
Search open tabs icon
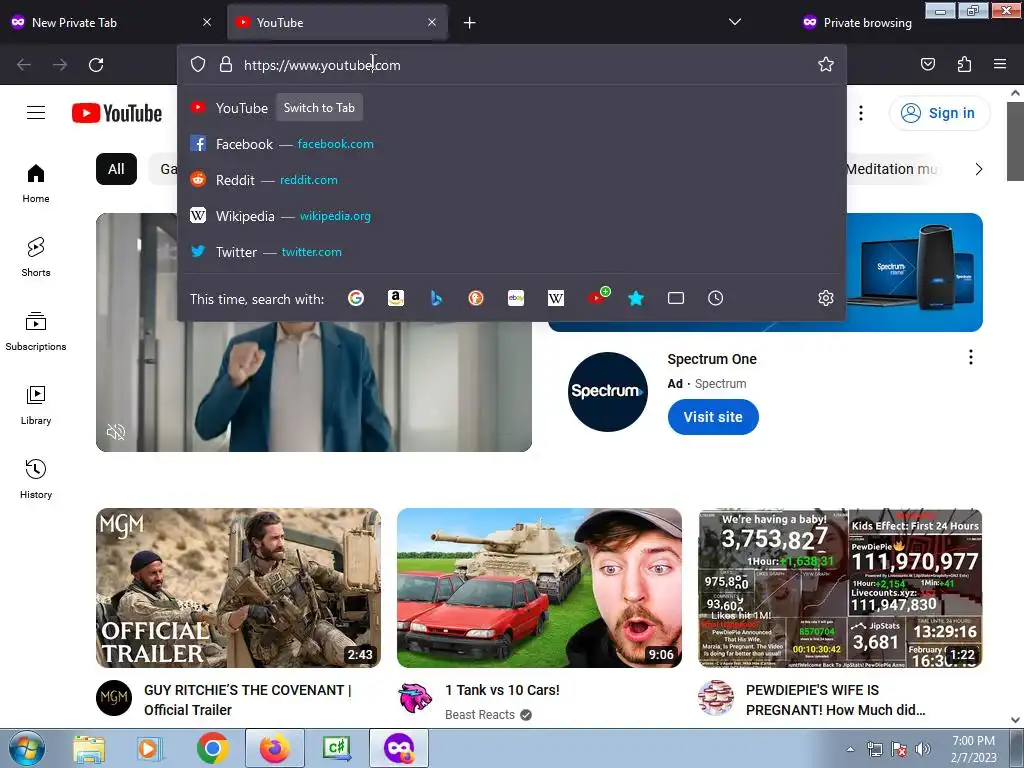click(x=676, y=298)
